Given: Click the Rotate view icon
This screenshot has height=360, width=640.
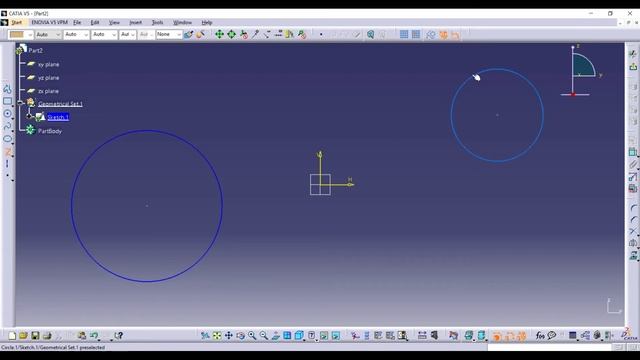Looking at the screenshot, I should pos(240,336).
